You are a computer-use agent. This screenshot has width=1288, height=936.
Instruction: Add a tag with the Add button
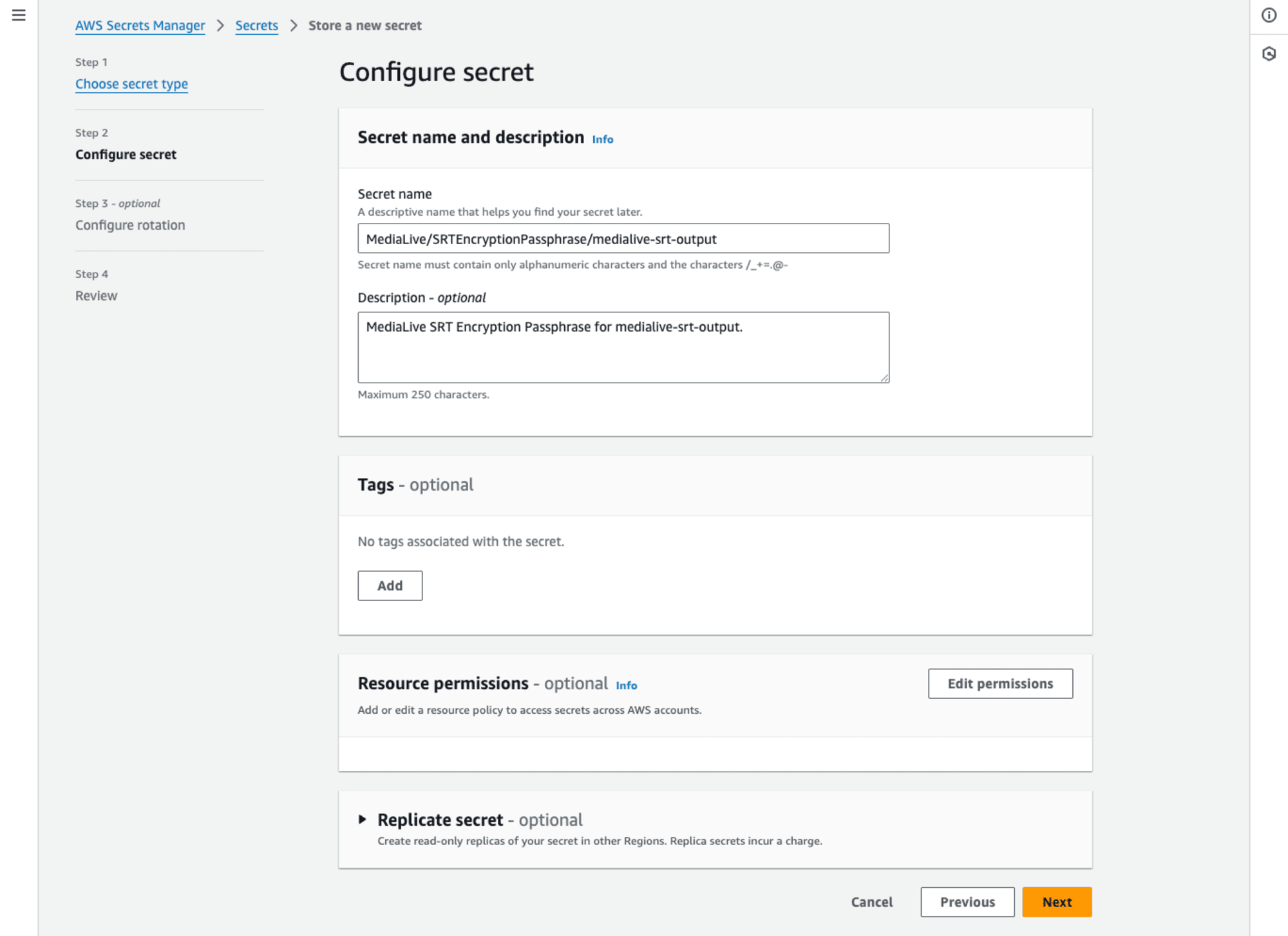390,586
